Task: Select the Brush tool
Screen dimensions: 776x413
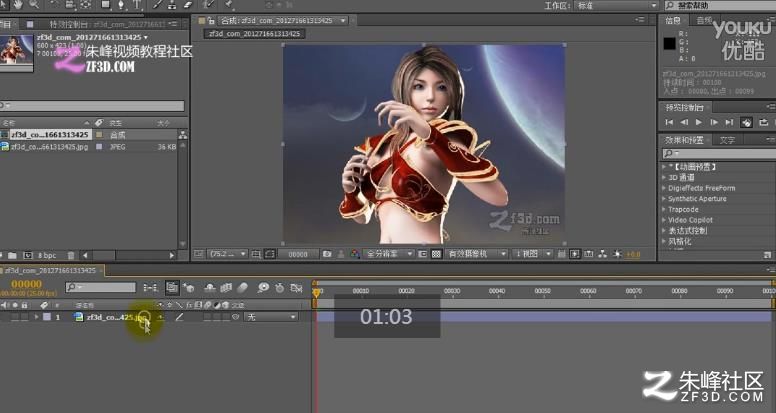Action: click(x=157, y=4)
